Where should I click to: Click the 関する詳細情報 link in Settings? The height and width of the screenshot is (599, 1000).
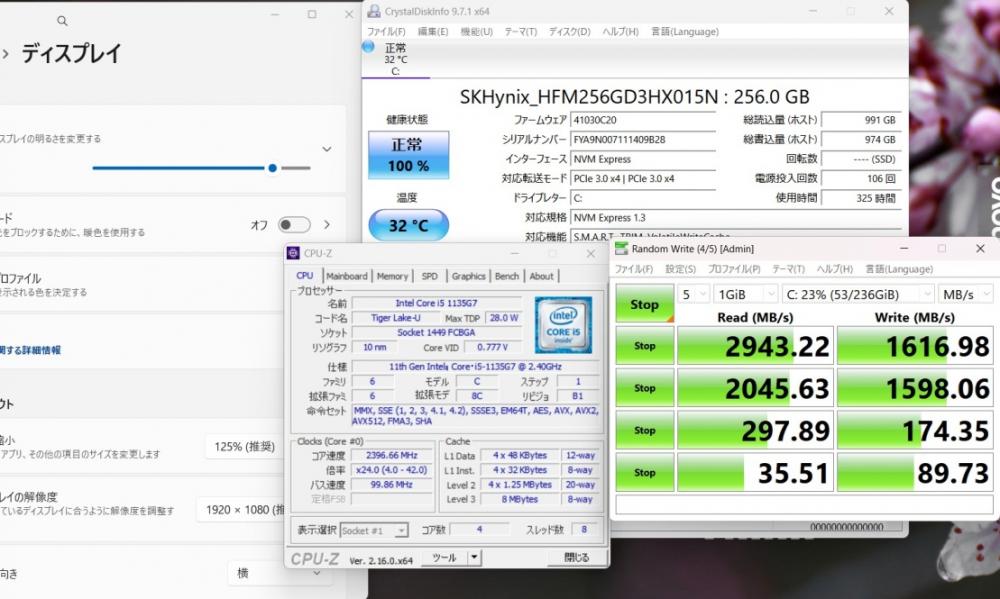pos(31,350)
